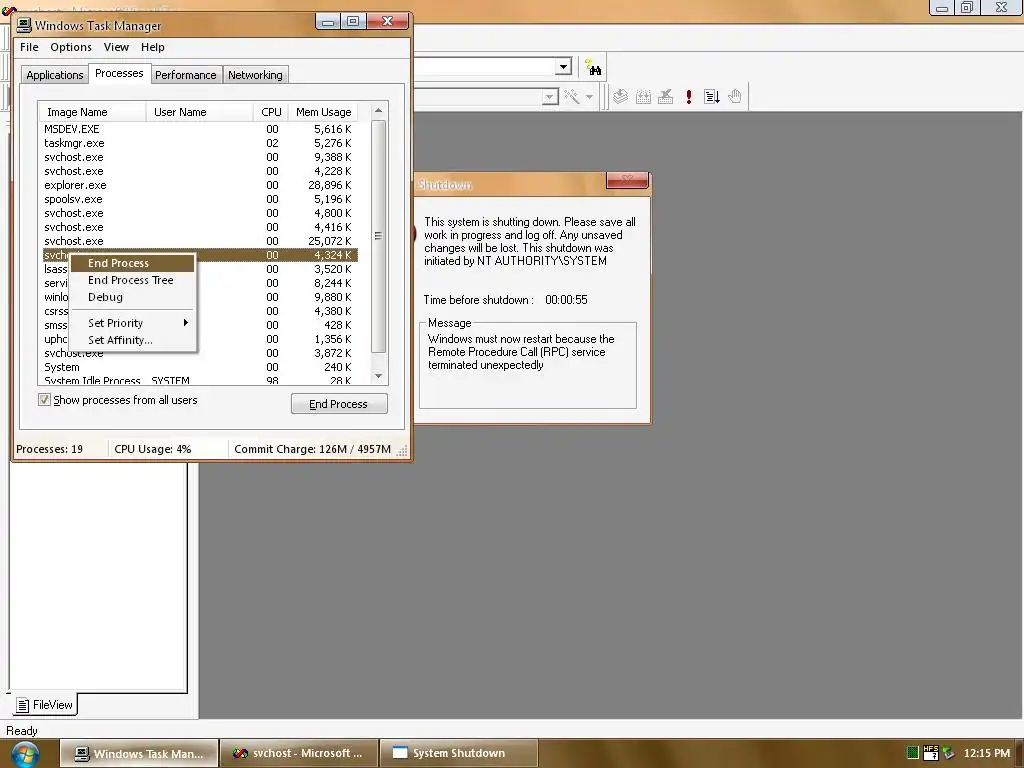The height and width of the screenshot is (768, 1024).
Task: Click the Compile stack icon in Visual Studio toolbar
Action: pyautogui.click(x=620, y=97)
